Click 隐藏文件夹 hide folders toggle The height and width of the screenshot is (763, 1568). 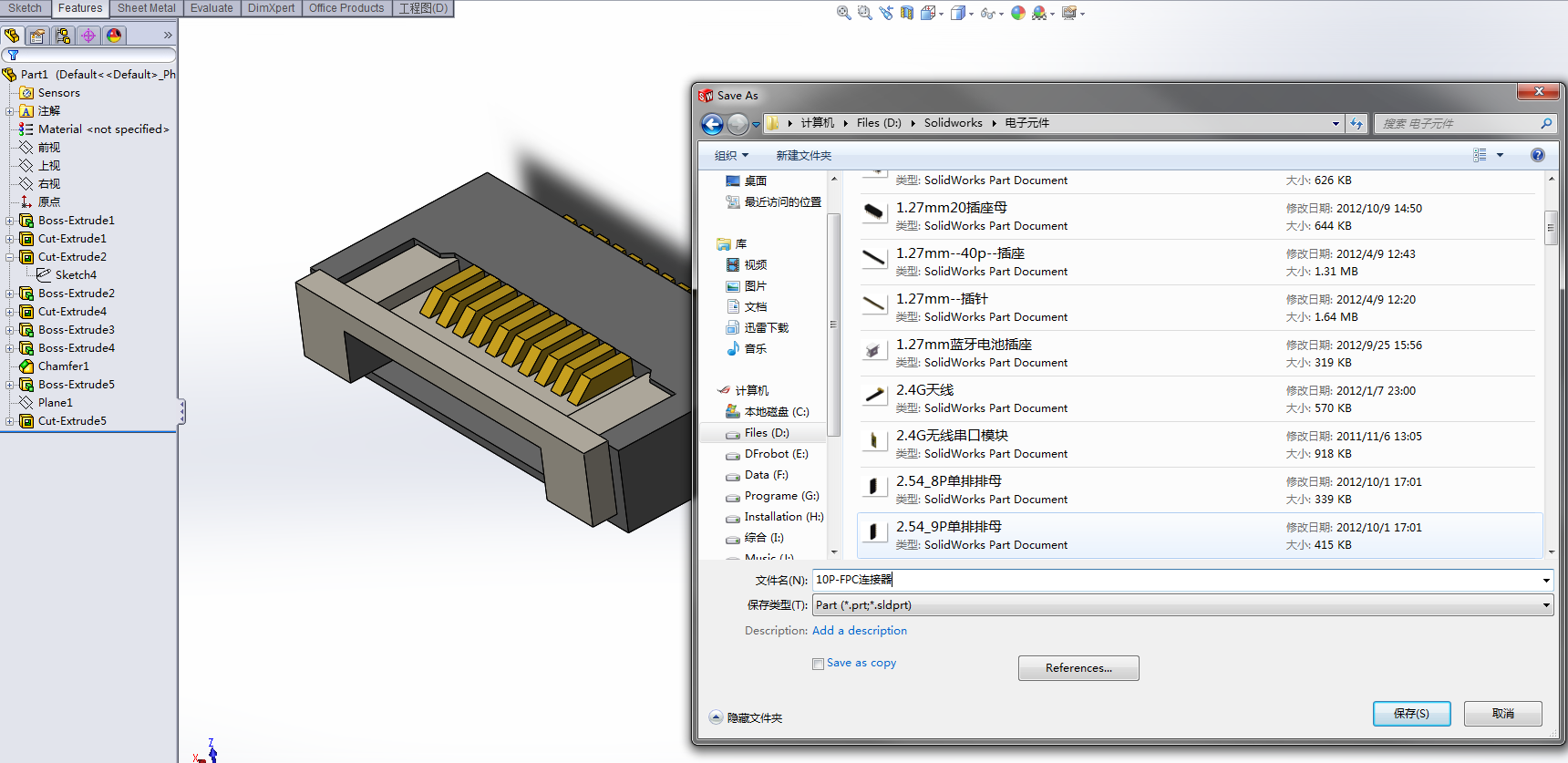tap(746, 718)
